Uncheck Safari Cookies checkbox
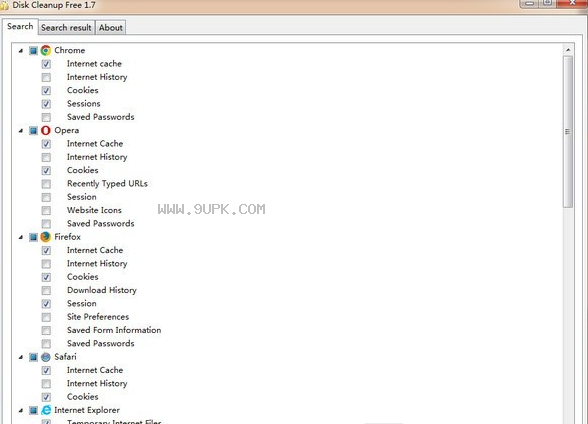Screen dimensions: 588x424 (x=46, y=397)
